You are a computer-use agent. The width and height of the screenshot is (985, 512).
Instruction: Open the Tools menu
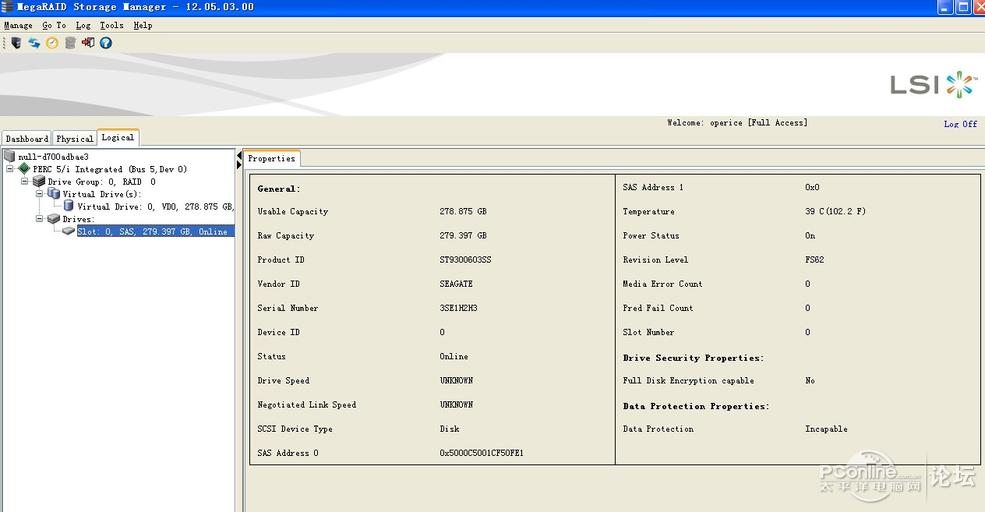111,25
